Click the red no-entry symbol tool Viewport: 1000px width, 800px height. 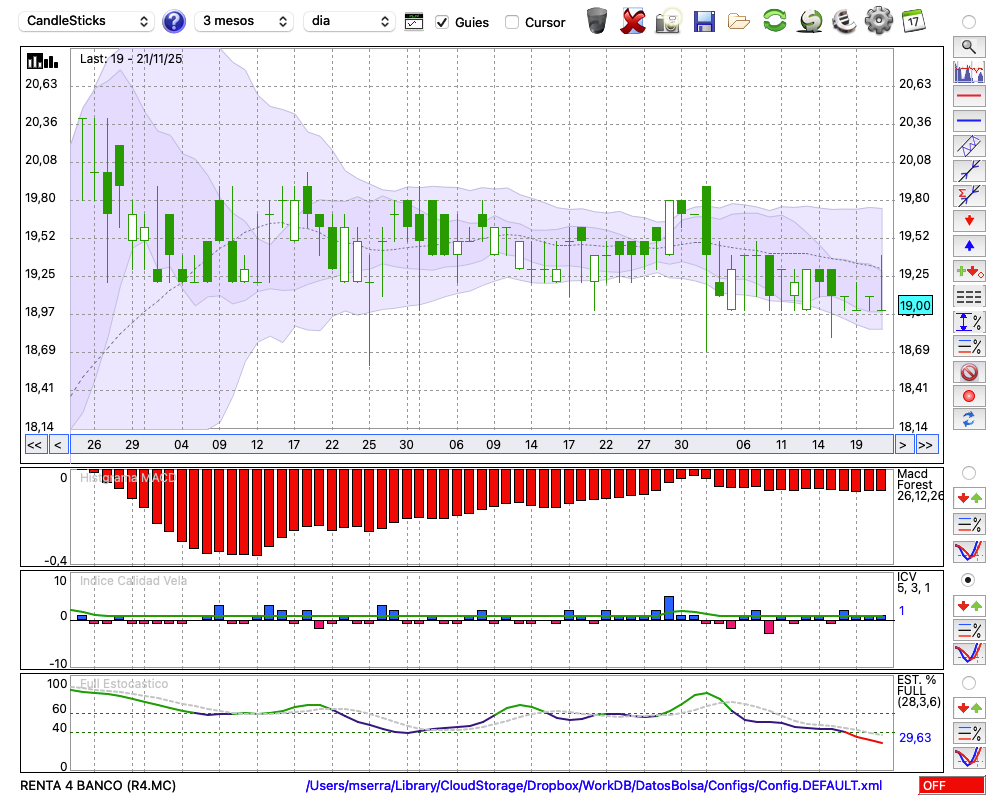click(x=968, y=372)
